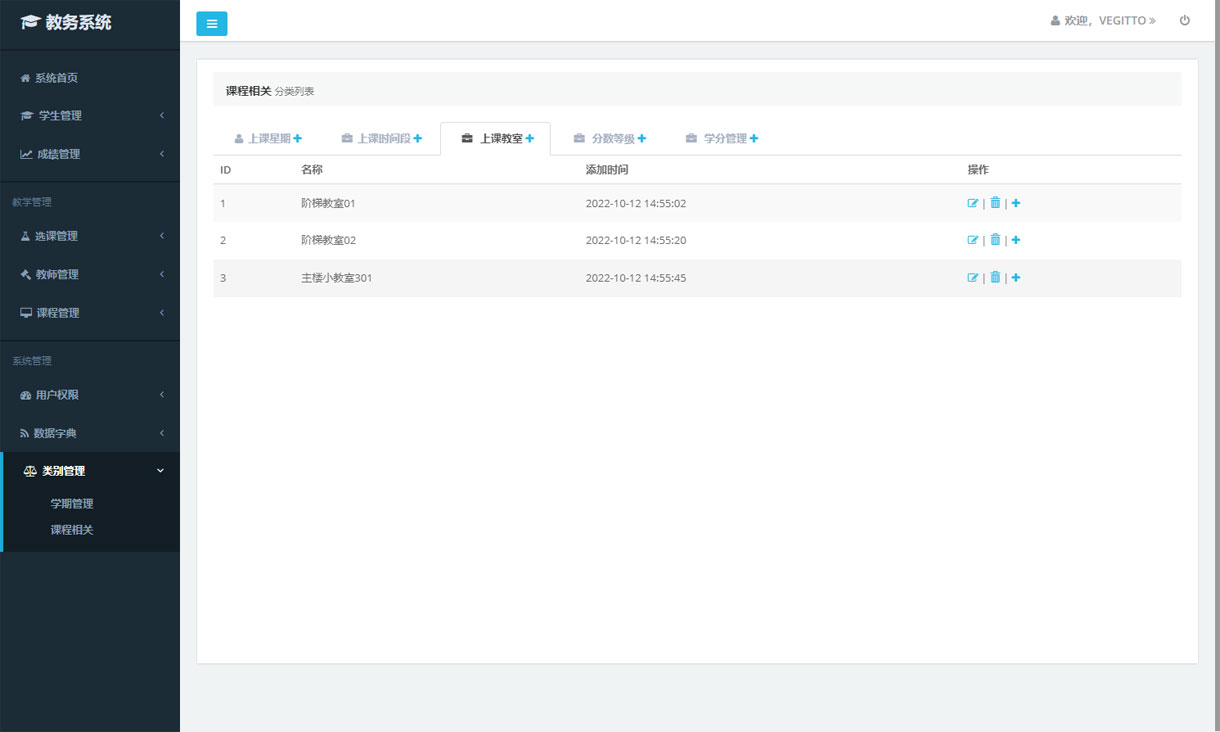The width and height of the screenshot is (1220, 732).
Task: Delete the 主楼小教室301 classroom entry
Action: click(x=995, y=278)
